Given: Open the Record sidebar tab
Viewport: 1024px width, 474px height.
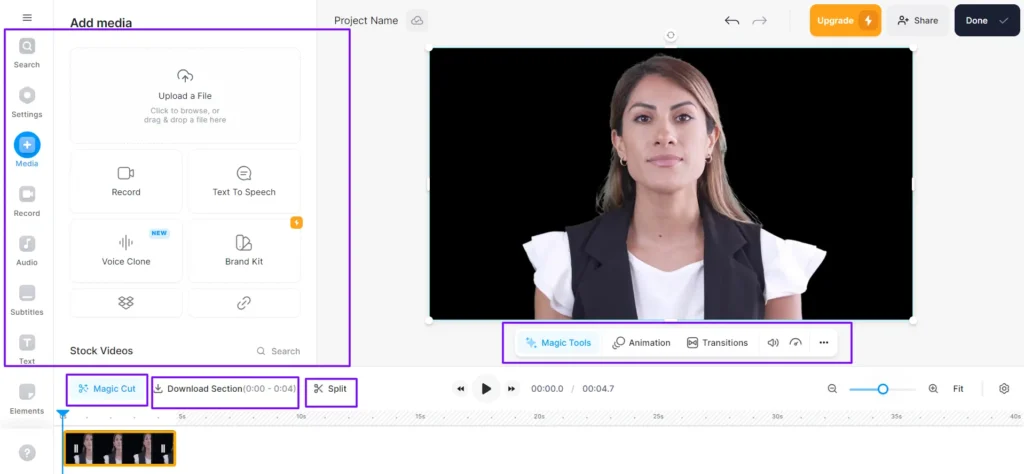Looking at the screenshot, I should 27,201.
